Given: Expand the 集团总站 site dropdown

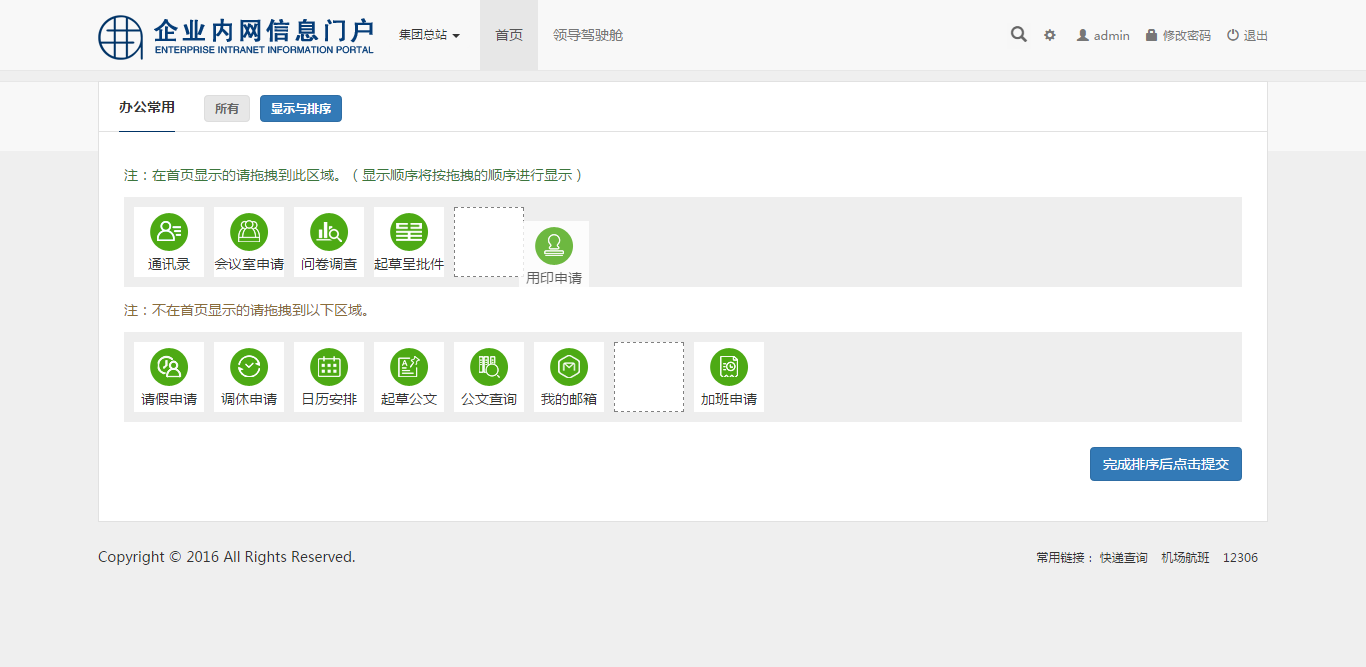Looking at the screenshot, I should point(429,35).
